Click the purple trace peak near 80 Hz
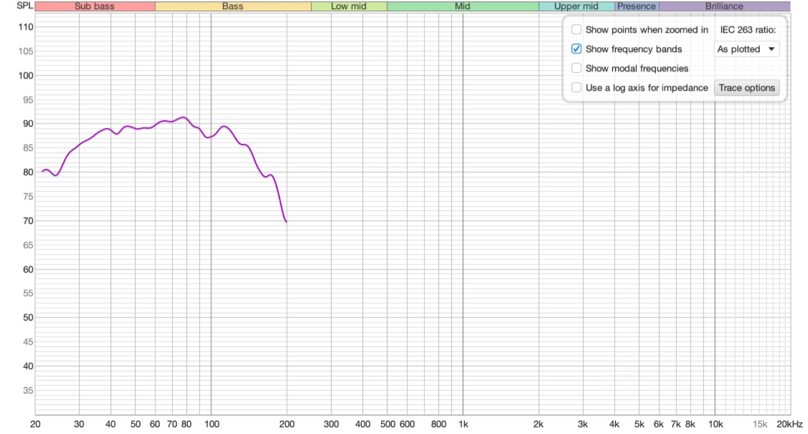 (x=182, y=117)
